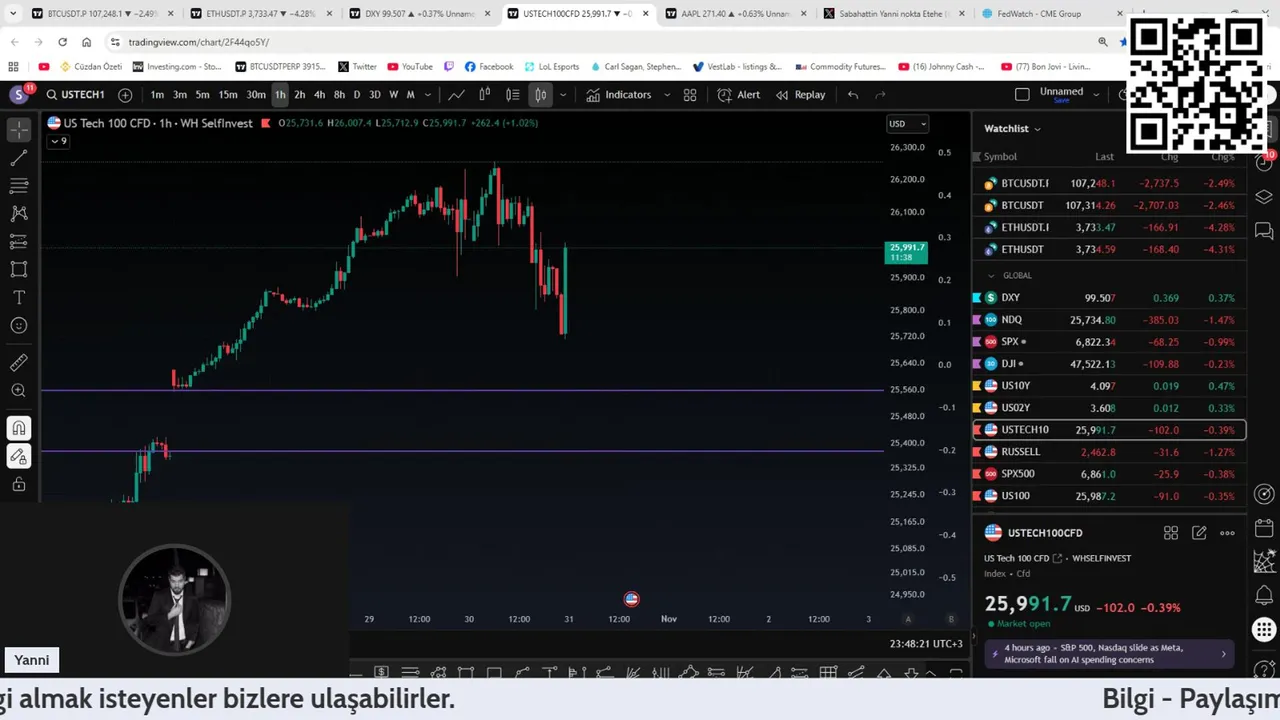Select the NDQ row in watchlist
Image resolution: width=1280 pixels, height=720 pixels.
tap(1110, 320)
